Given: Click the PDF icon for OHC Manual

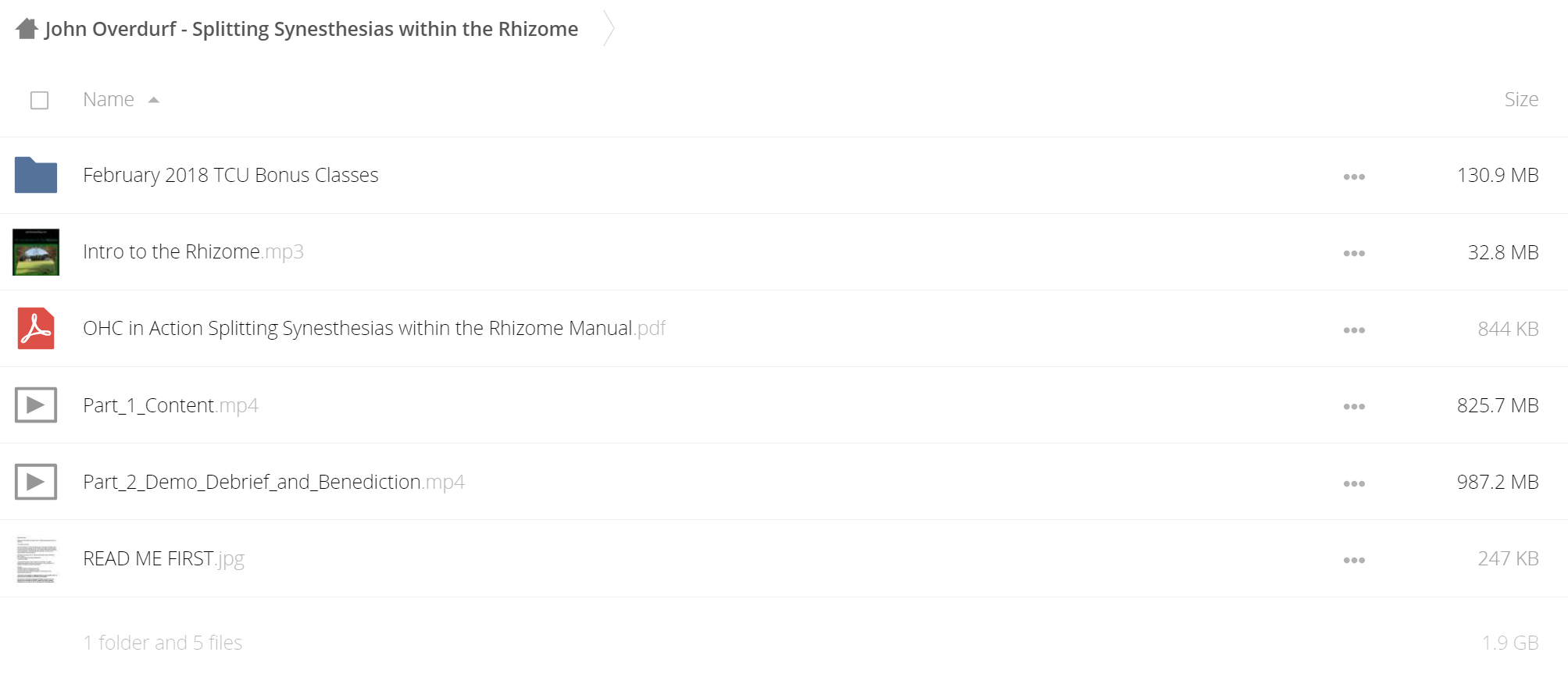Looking at the screenshot, I should (36, 328).
